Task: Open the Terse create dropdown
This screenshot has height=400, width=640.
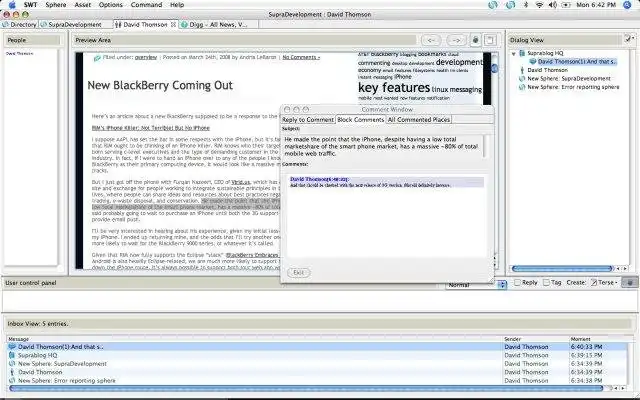Action: pyautogui.click(x=604, y=282)
